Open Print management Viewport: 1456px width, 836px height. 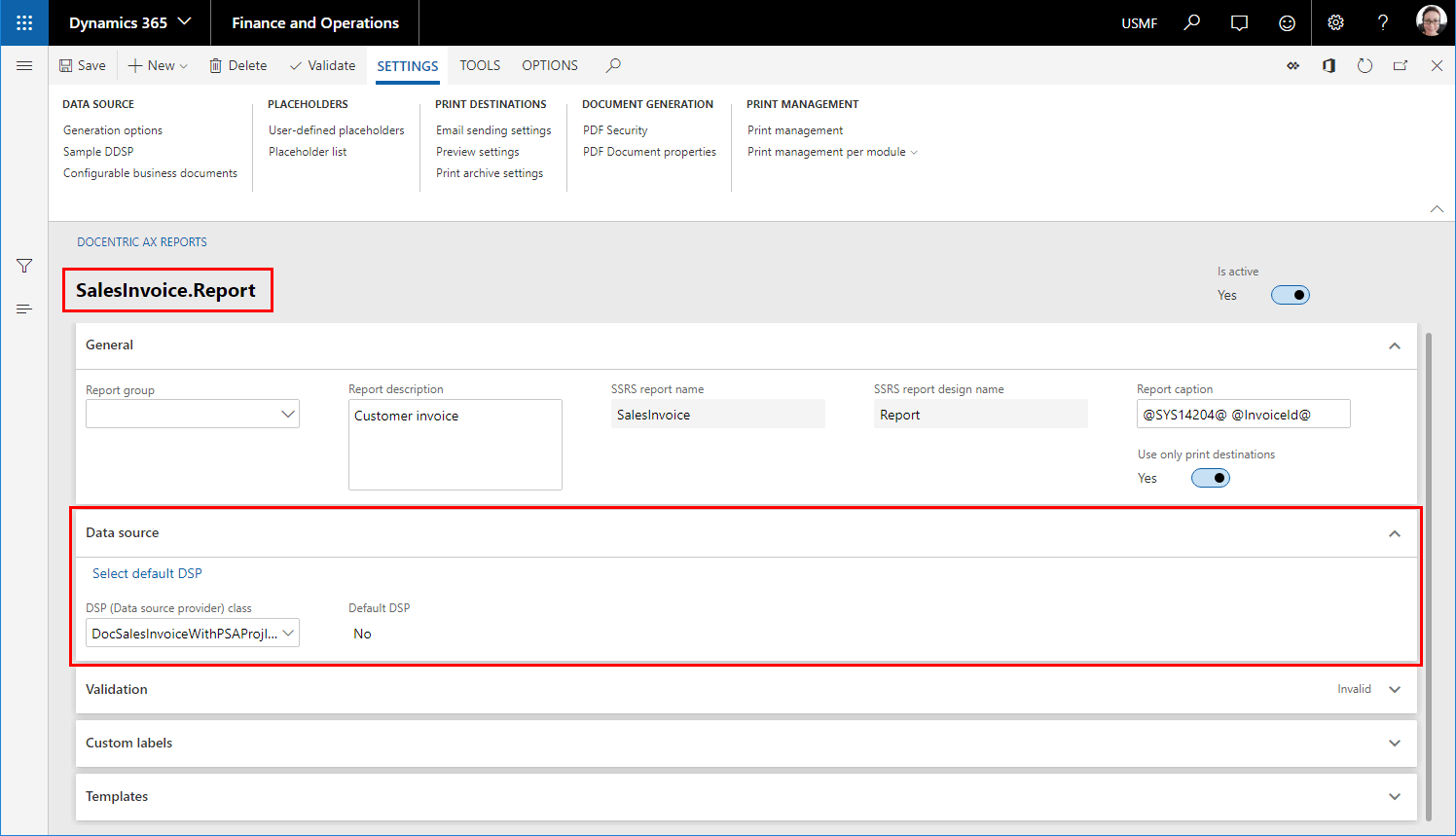(x=795, y=130)
